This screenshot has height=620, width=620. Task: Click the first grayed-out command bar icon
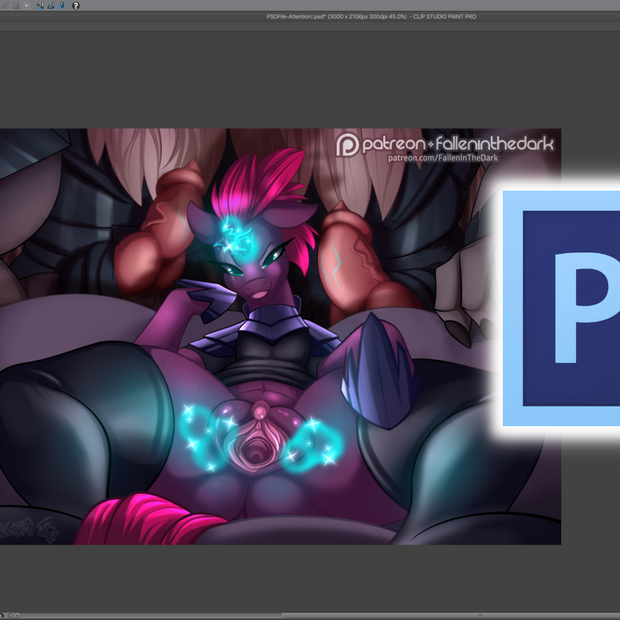(5, 5)
